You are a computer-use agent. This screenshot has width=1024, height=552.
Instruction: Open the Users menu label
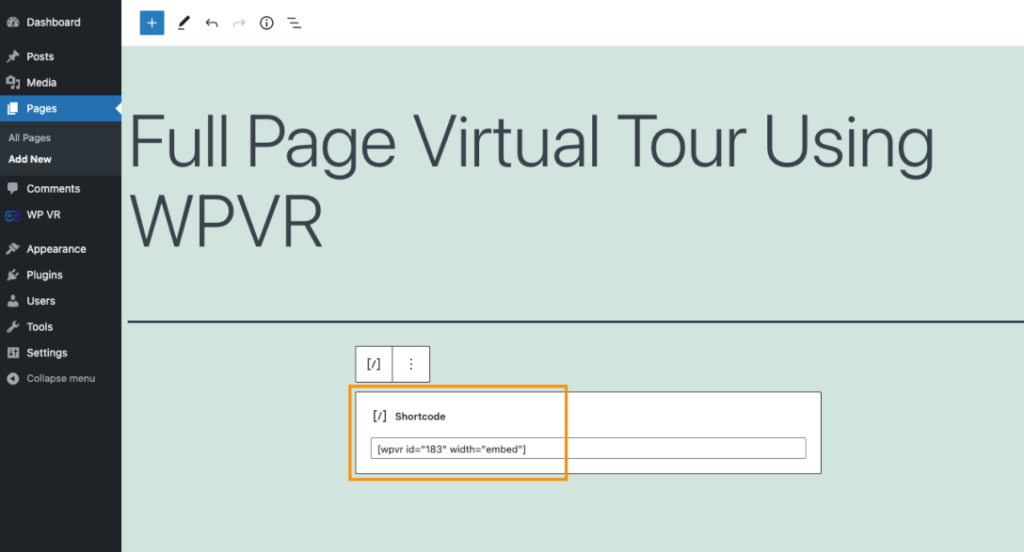click(40, 300)
